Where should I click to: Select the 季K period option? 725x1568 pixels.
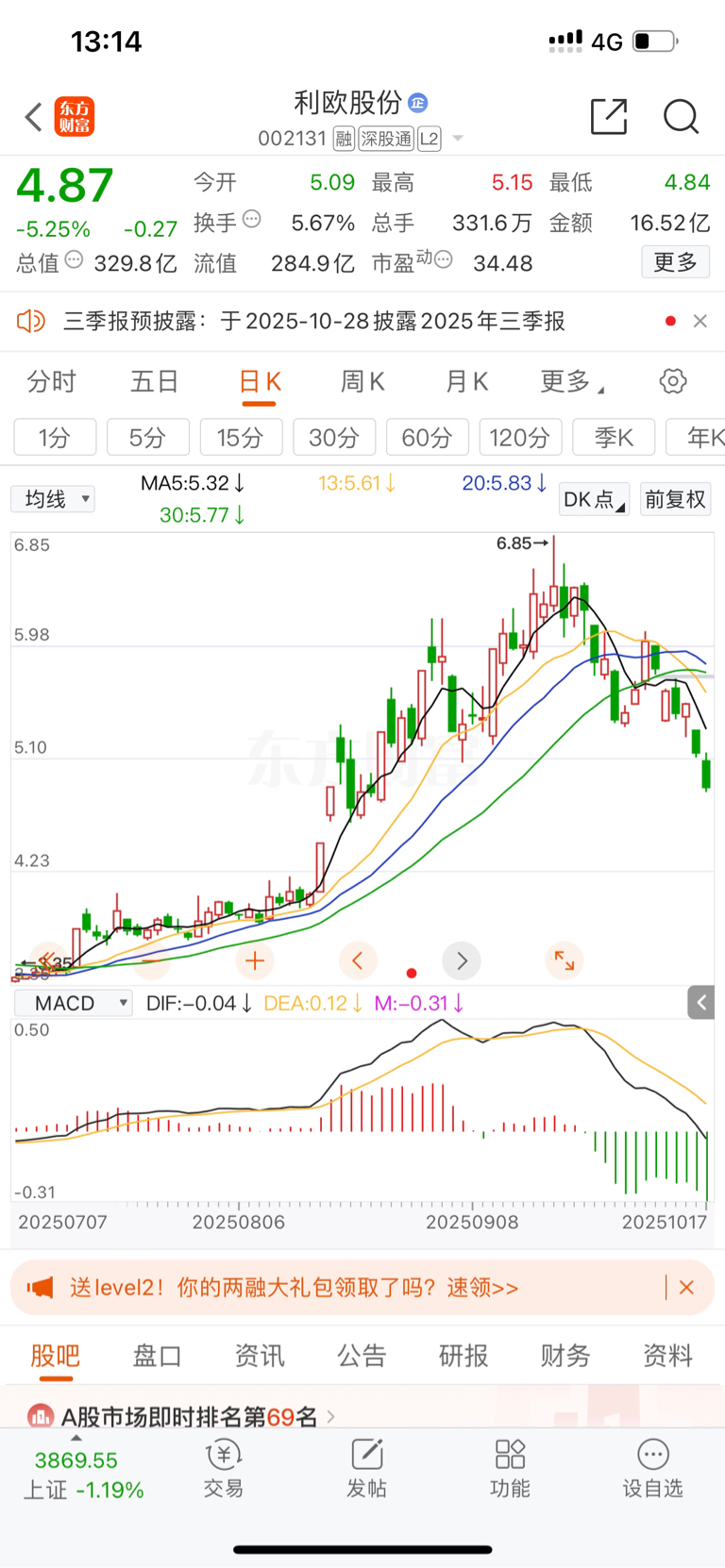[614, 438]
